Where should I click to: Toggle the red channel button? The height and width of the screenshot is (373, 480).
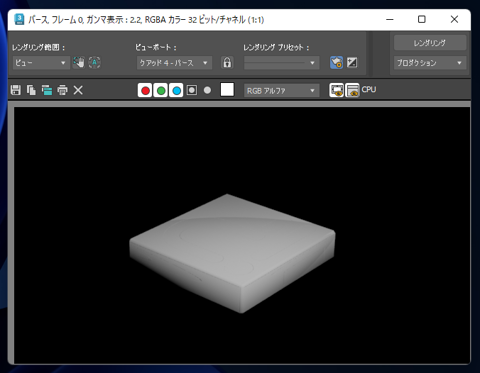coord(145,90)
